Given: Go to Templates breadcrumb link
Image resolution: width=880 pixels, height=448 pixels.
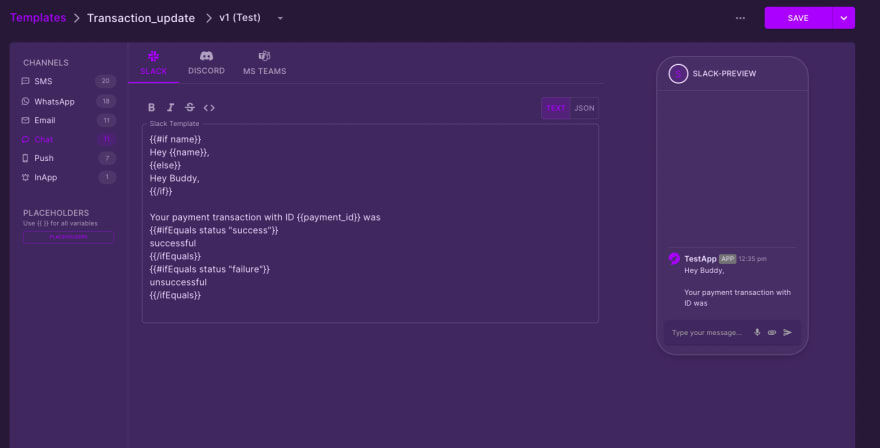Looking at the screenshot, I should click(38, 17).
